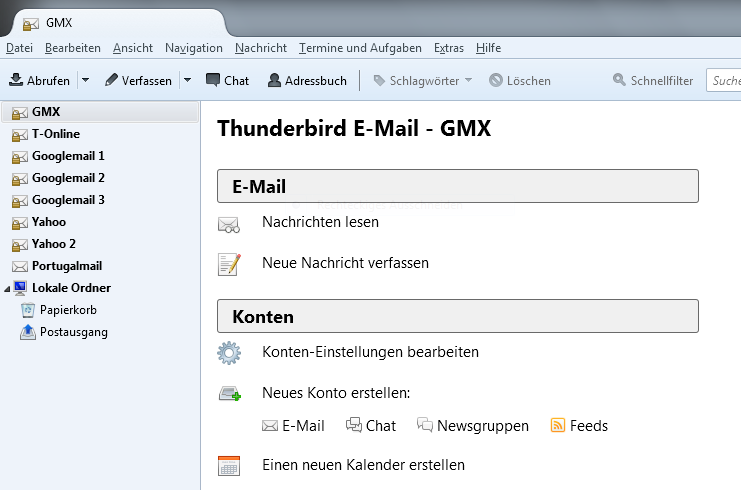741x490 pixels.
Task: Click the Schnellfilter magnifier icon
Action: pos(619,79)
